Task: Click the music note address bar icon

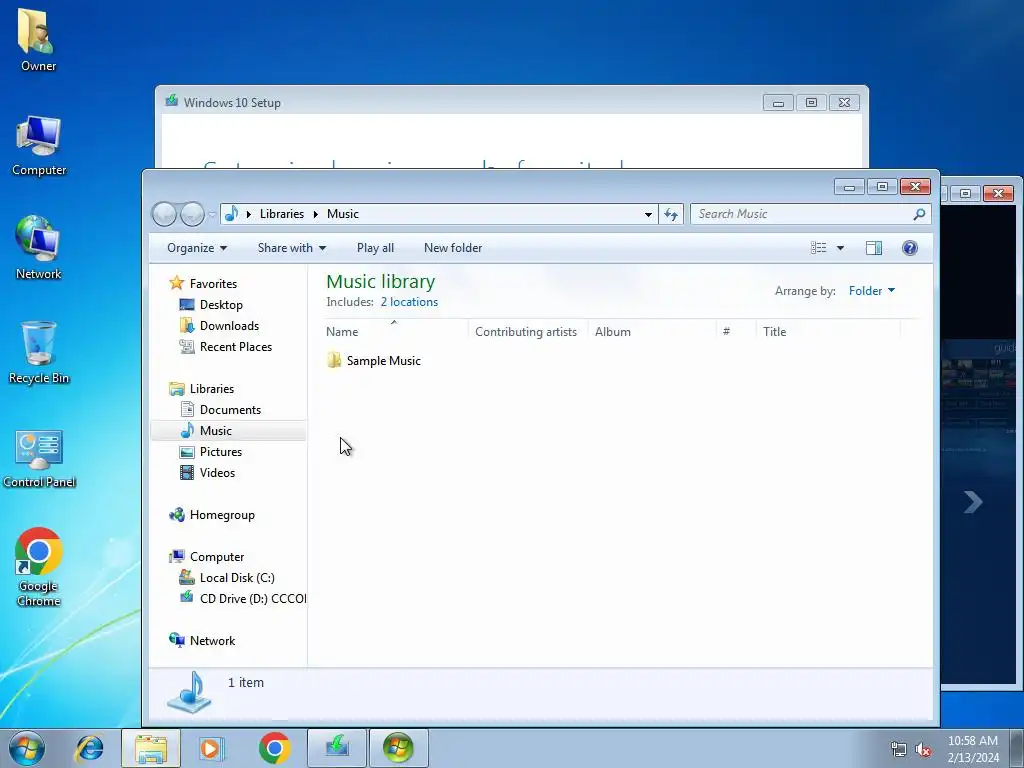Action: [231, 214]
